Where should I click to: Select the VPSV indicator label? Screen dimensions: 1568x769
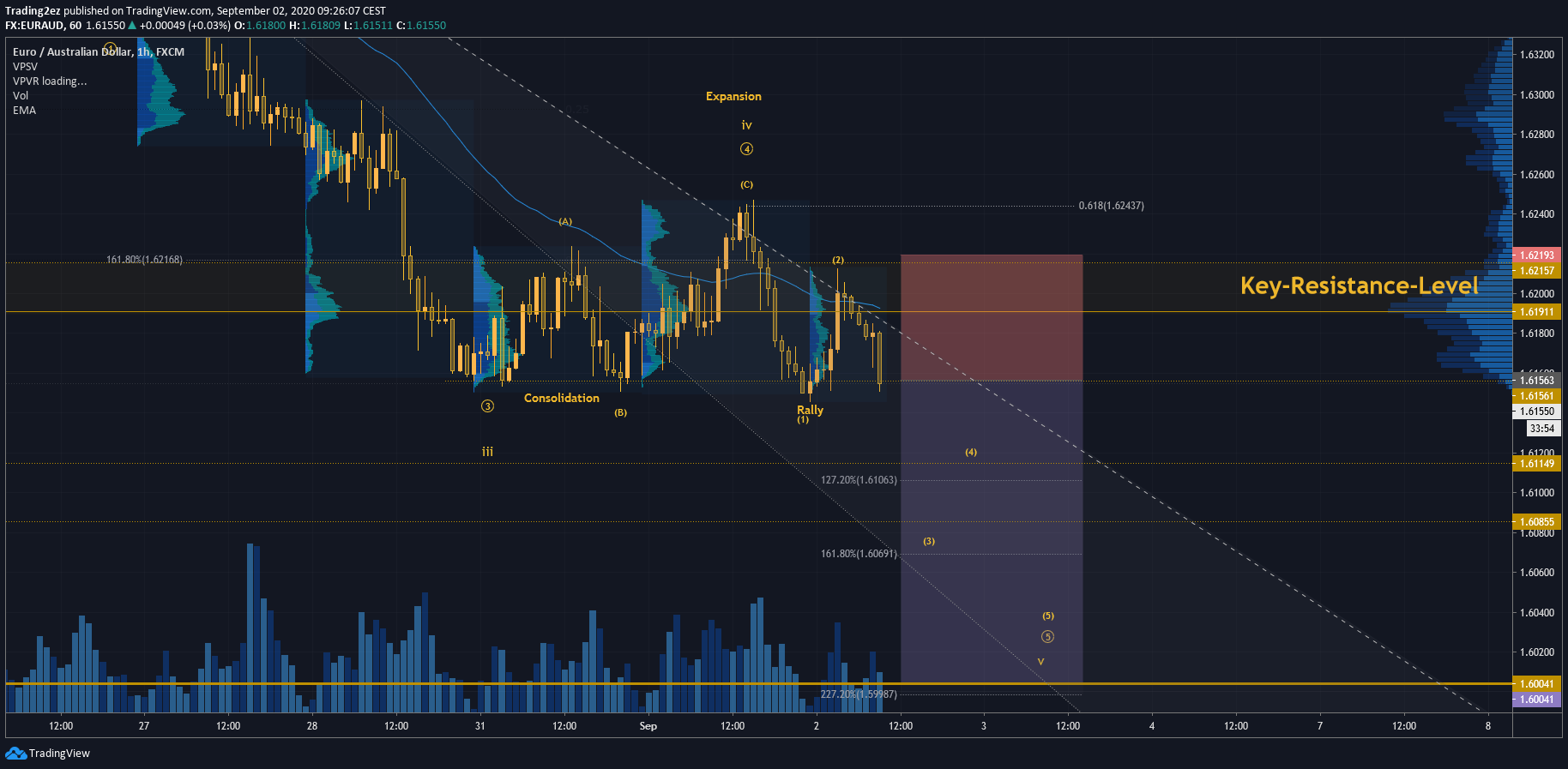coord(25,66)
